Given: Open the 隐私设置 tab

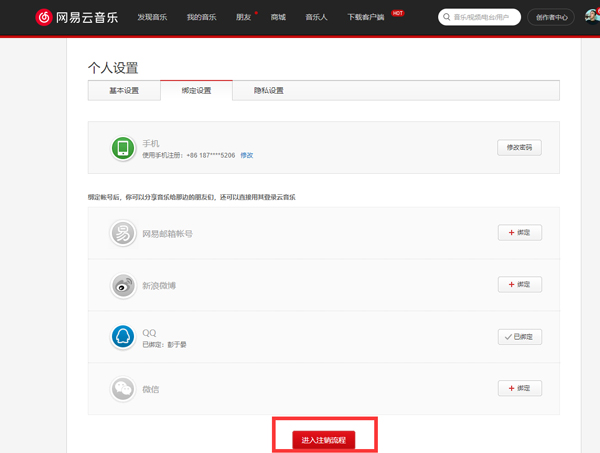Looking at the screenshot, I should point(268,91).
